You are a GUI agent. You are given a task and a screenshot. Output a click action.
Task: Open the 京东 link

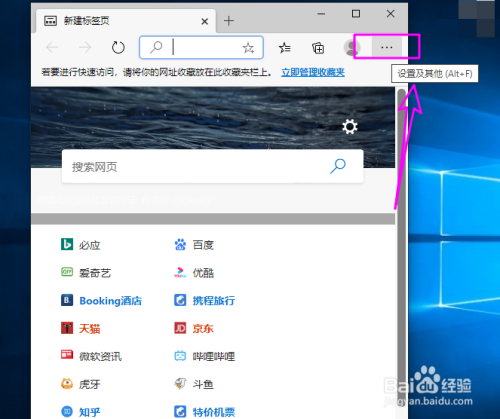pos(203,329)
